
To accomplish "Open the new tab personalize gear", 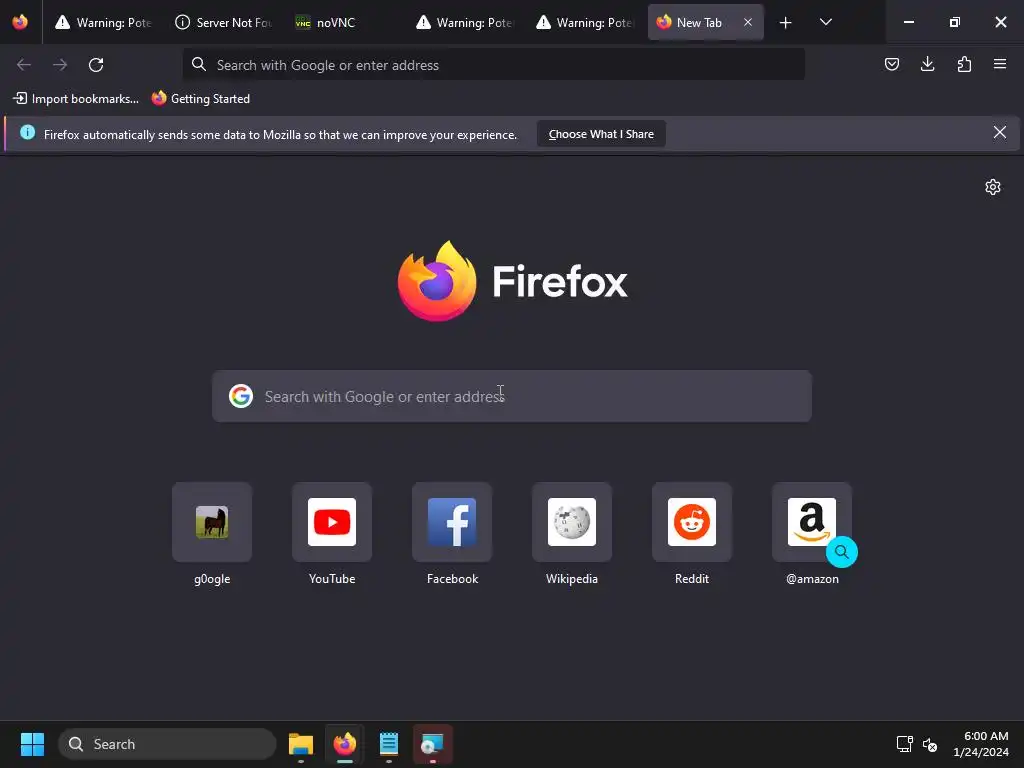I will (993, 187).
